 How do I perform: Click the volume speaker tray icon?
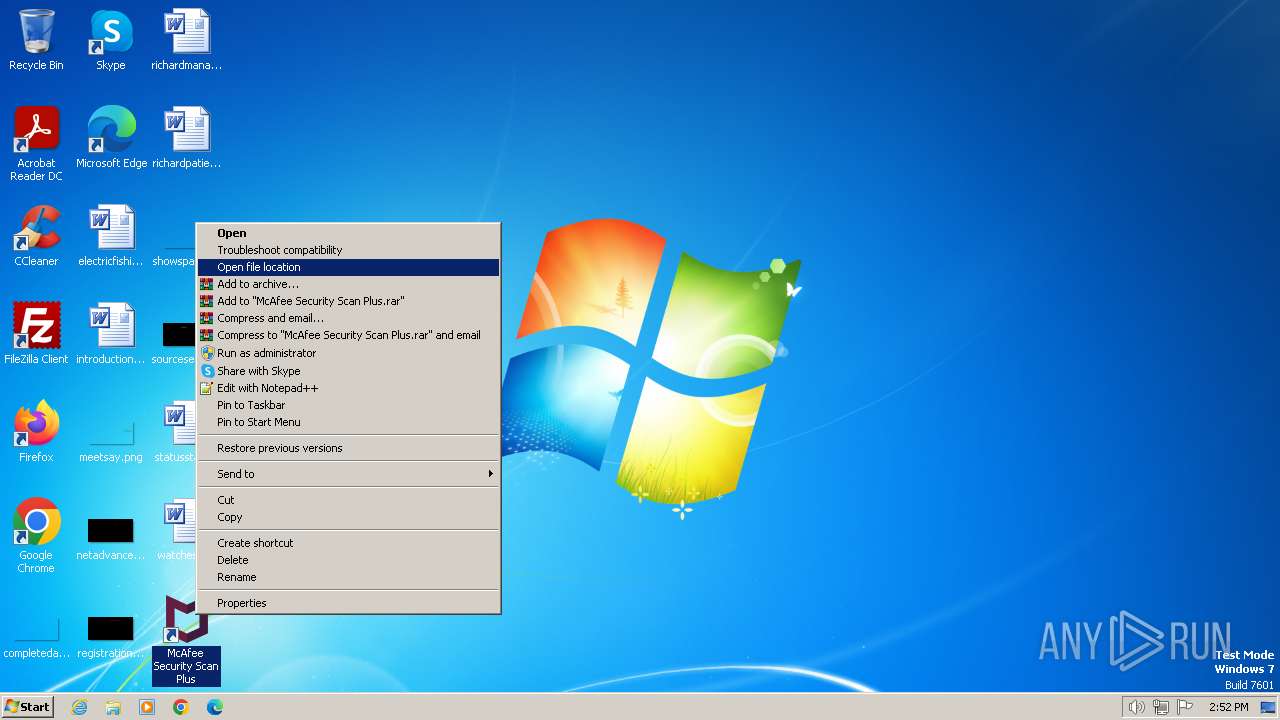coord(1136,707)
